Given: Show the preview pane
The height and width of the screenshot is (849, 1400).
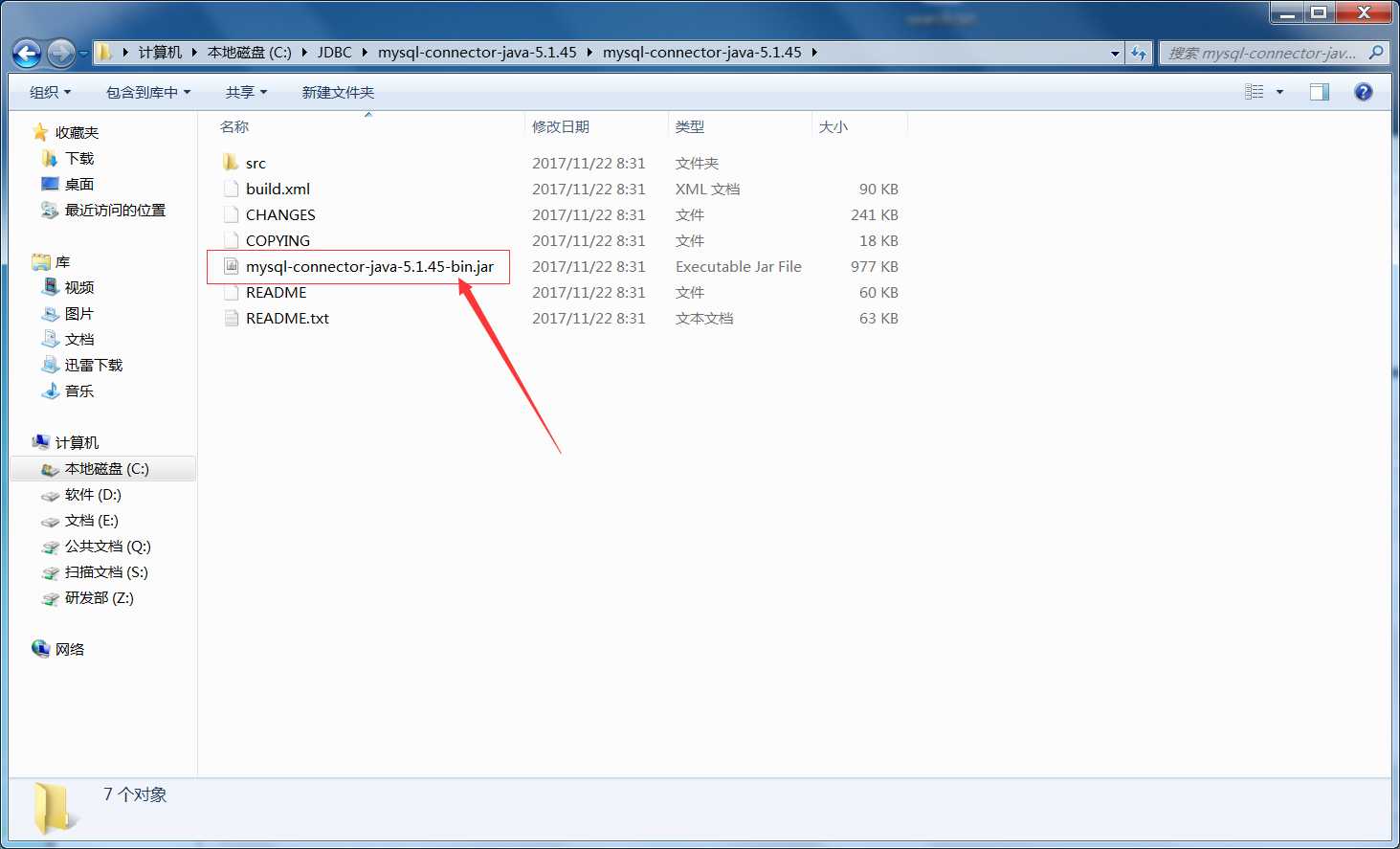Looking at the screenshot, I should (x=1320, y=92).
